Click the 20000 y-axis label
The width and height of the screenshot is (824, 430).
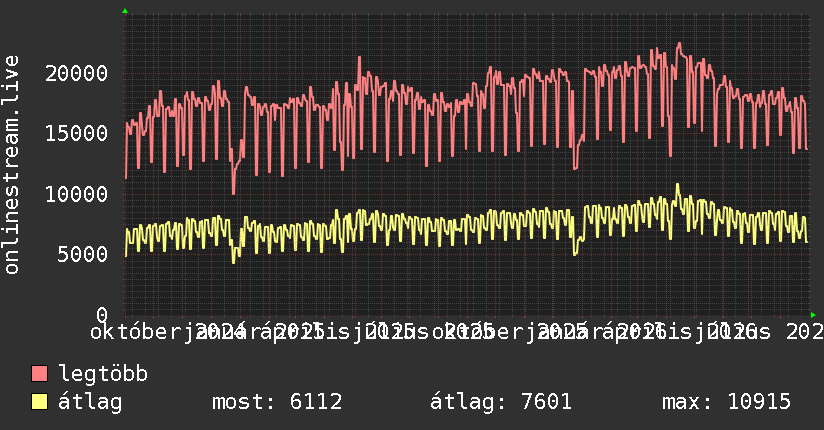[x=77, y=73]
